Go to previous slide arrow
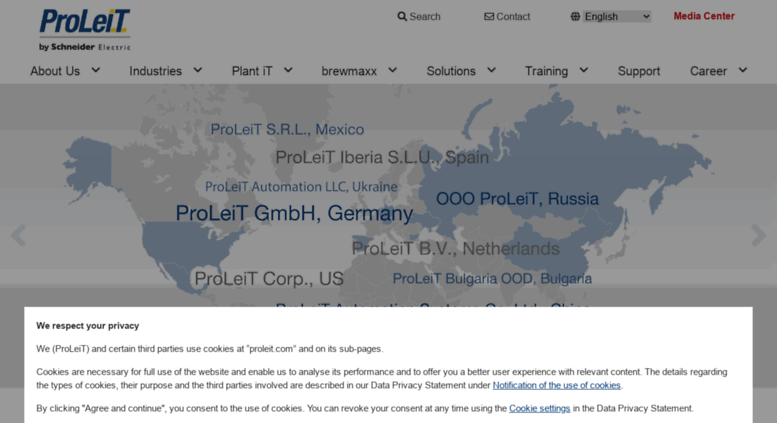 pos(18,235)
